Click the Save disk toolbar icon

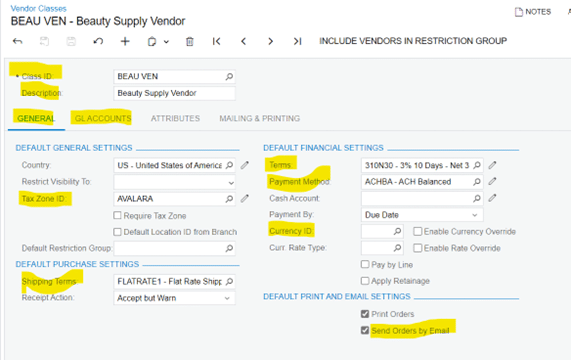(71, 41)
